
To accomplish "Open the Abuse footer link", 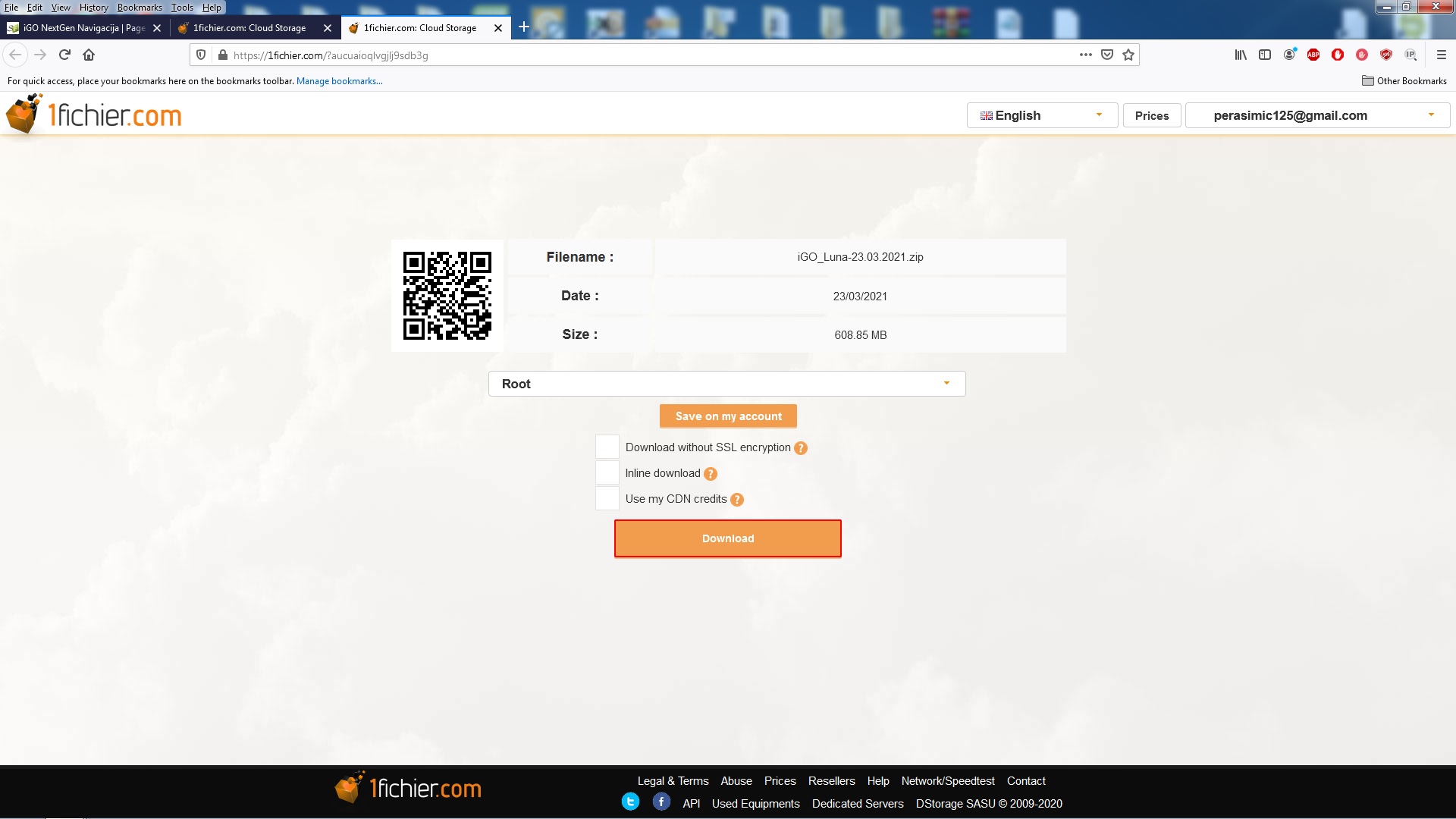I will point(736,781).
